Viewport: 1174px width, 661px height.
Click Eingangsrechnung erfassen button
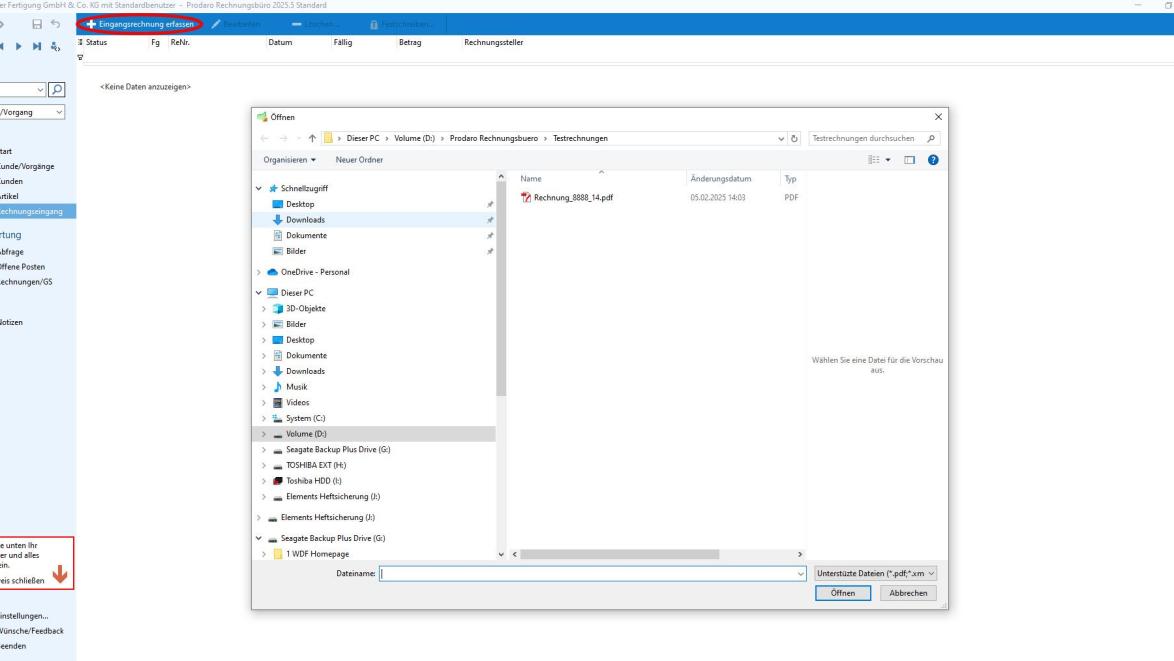140,24
